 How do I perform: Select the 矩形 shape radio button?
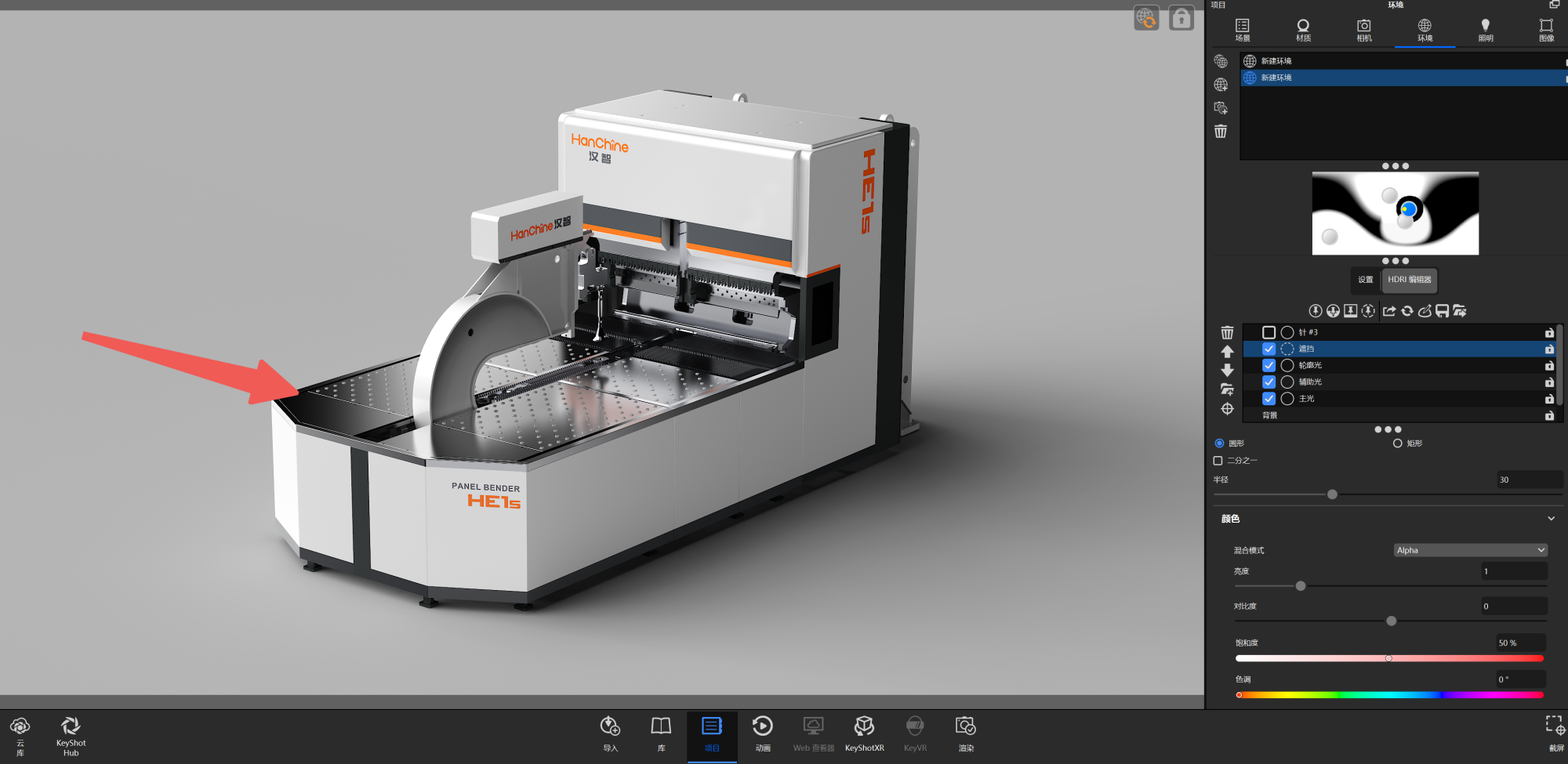pos(1397,444)
